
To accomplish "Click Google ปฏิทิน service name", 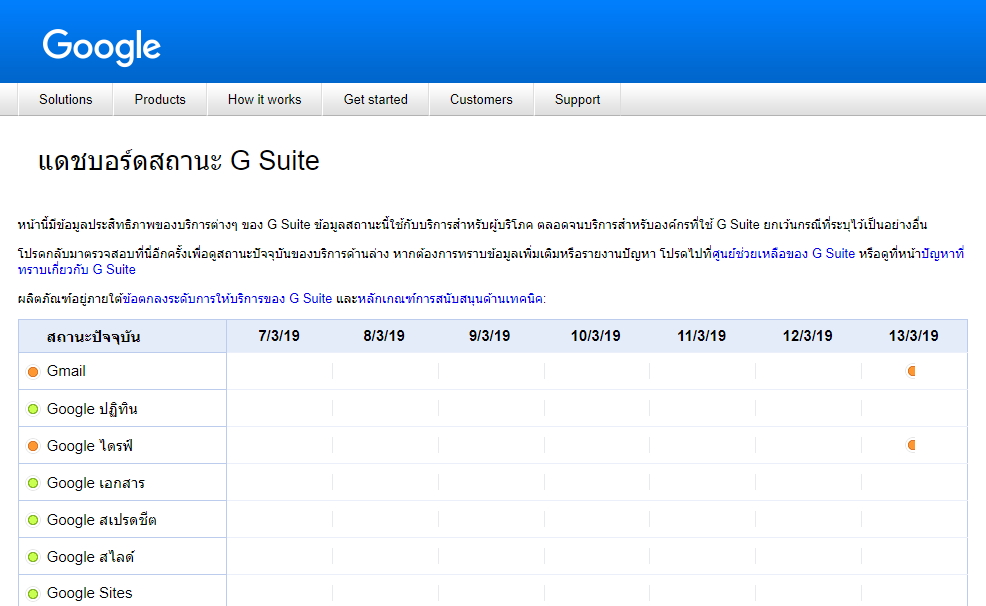I will click(x=92, y=409).
